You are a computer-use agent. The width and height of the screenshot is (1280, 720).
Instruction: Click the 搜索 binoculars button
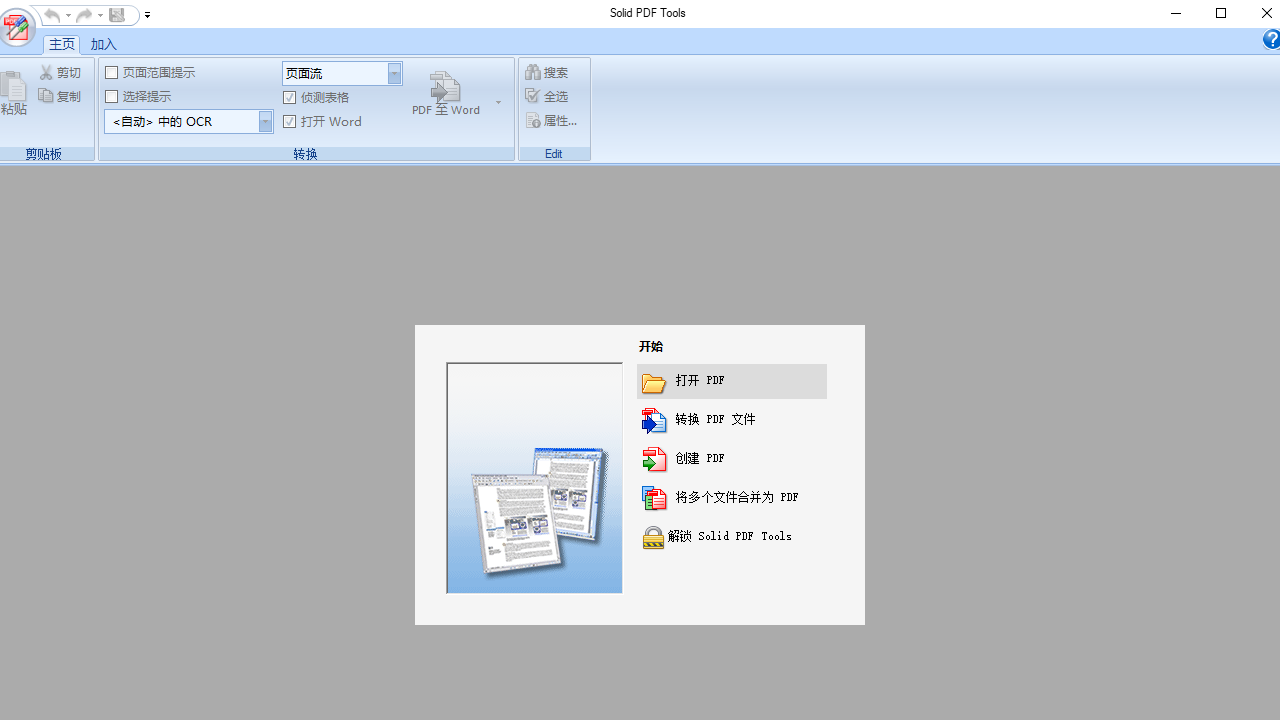click(x=547, y=73)
